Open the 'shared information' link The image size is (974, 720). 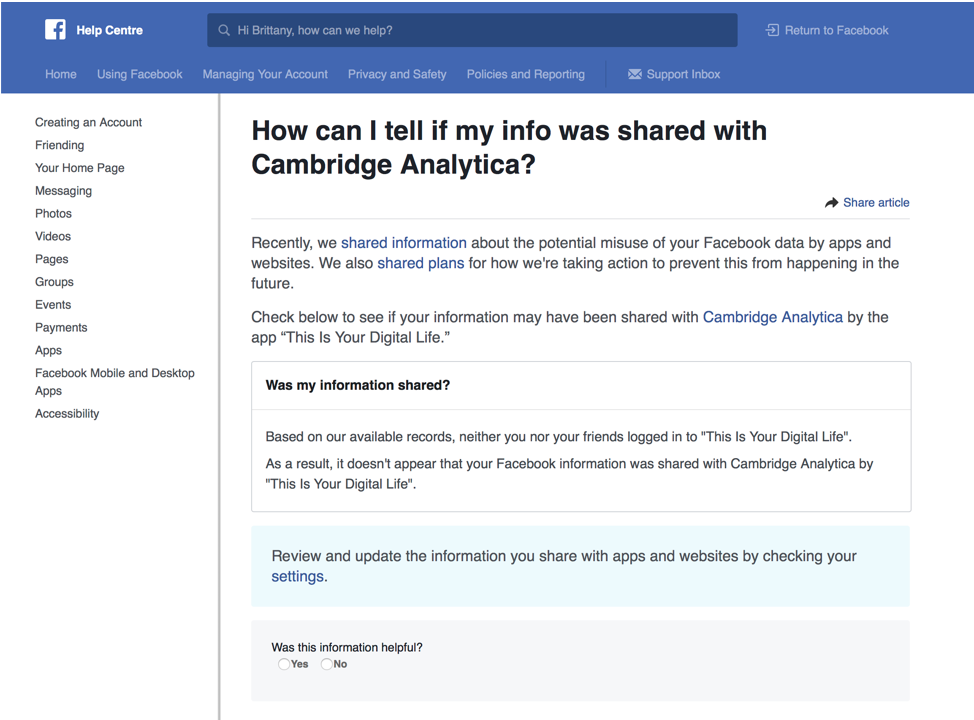point(404,243)
